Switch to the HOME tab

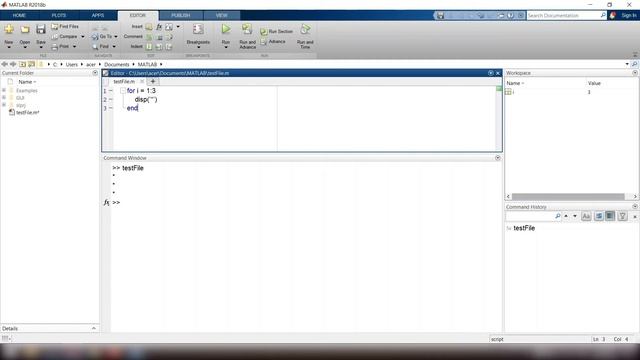(x=19, y=16)
